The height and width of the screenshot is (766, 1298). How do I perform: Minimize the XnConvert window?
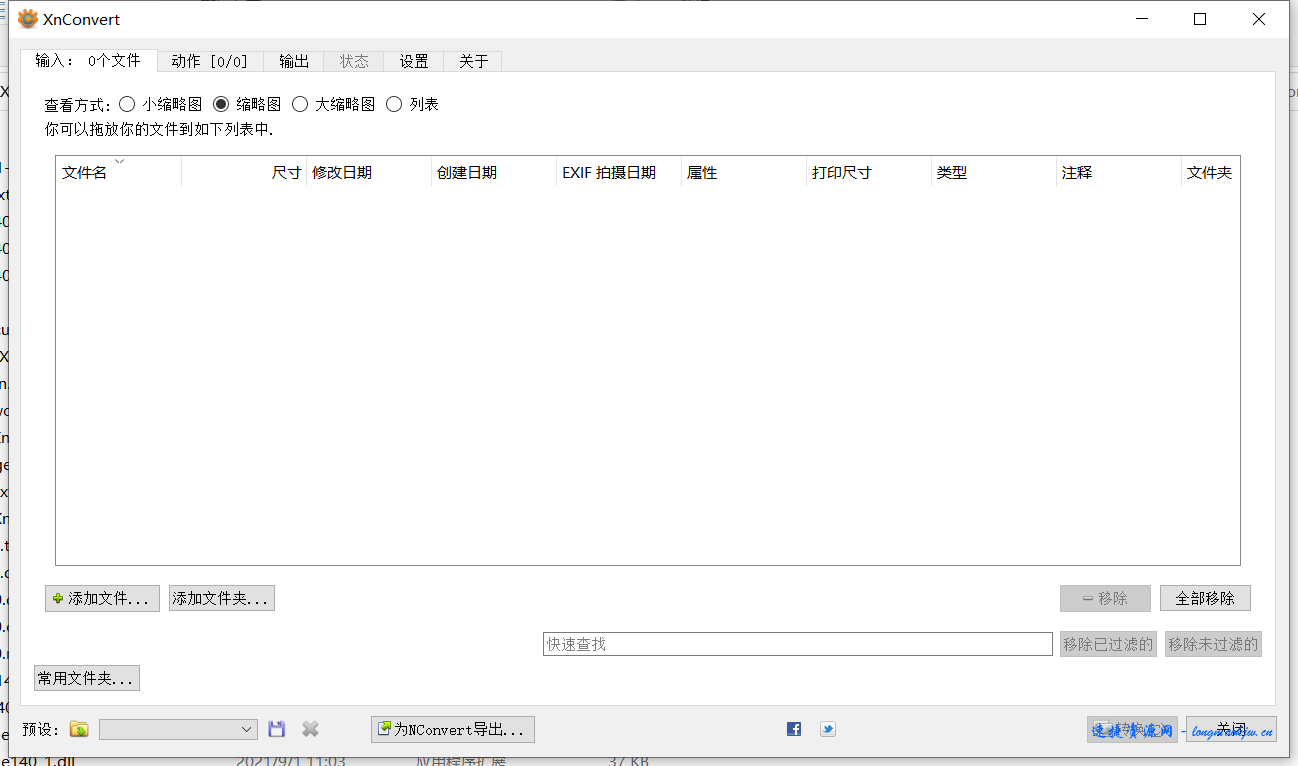pyautogui.click(x=1141, y=19)
